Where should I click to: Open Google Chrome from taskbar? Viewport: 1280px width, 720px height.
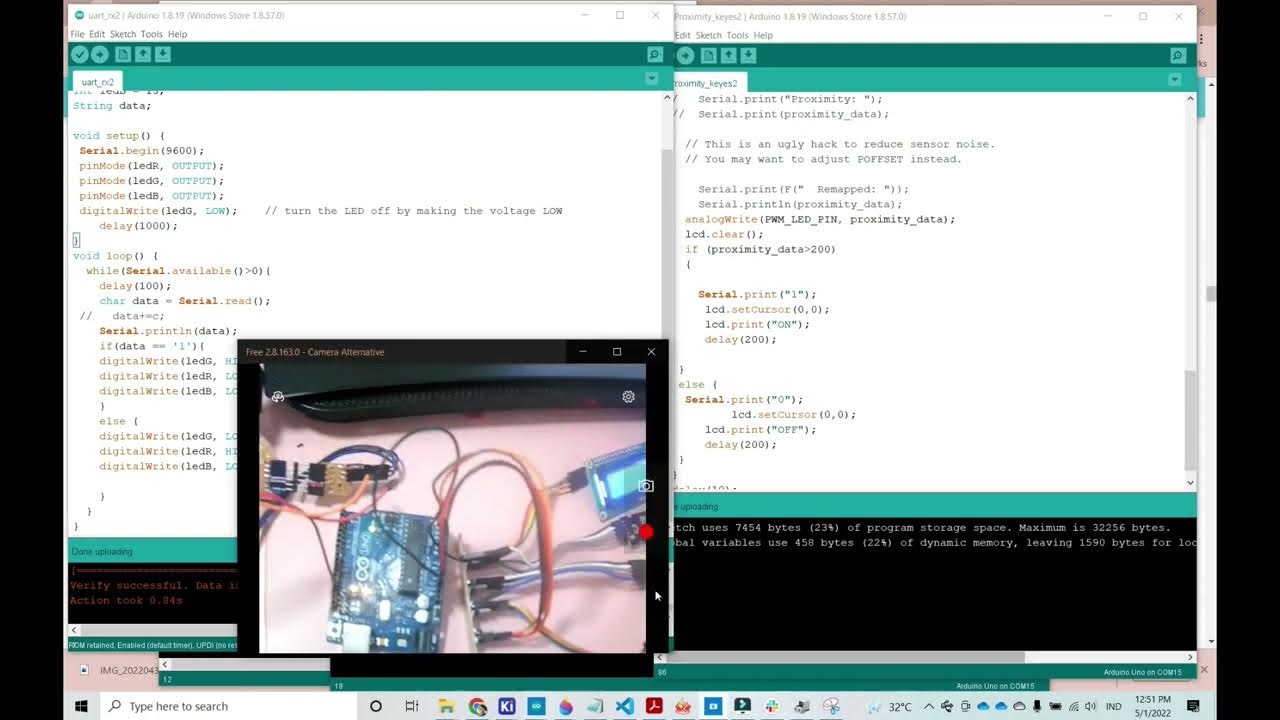[477, 706]
